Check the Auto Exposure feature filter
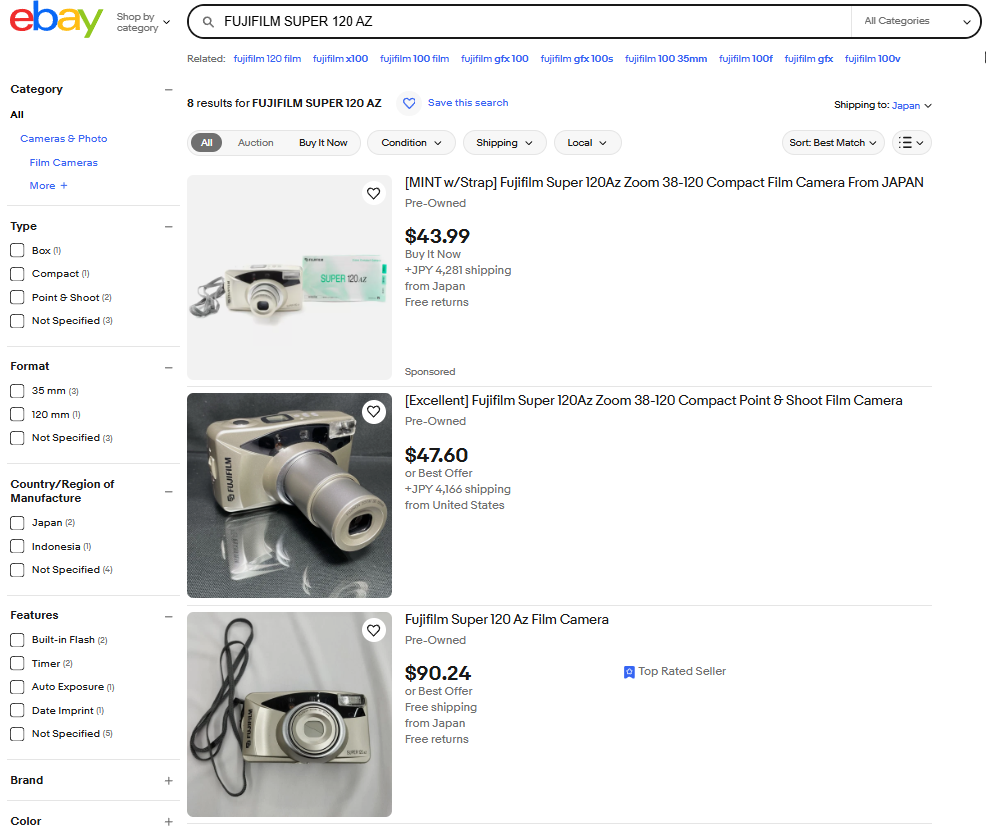 (18, 687)
